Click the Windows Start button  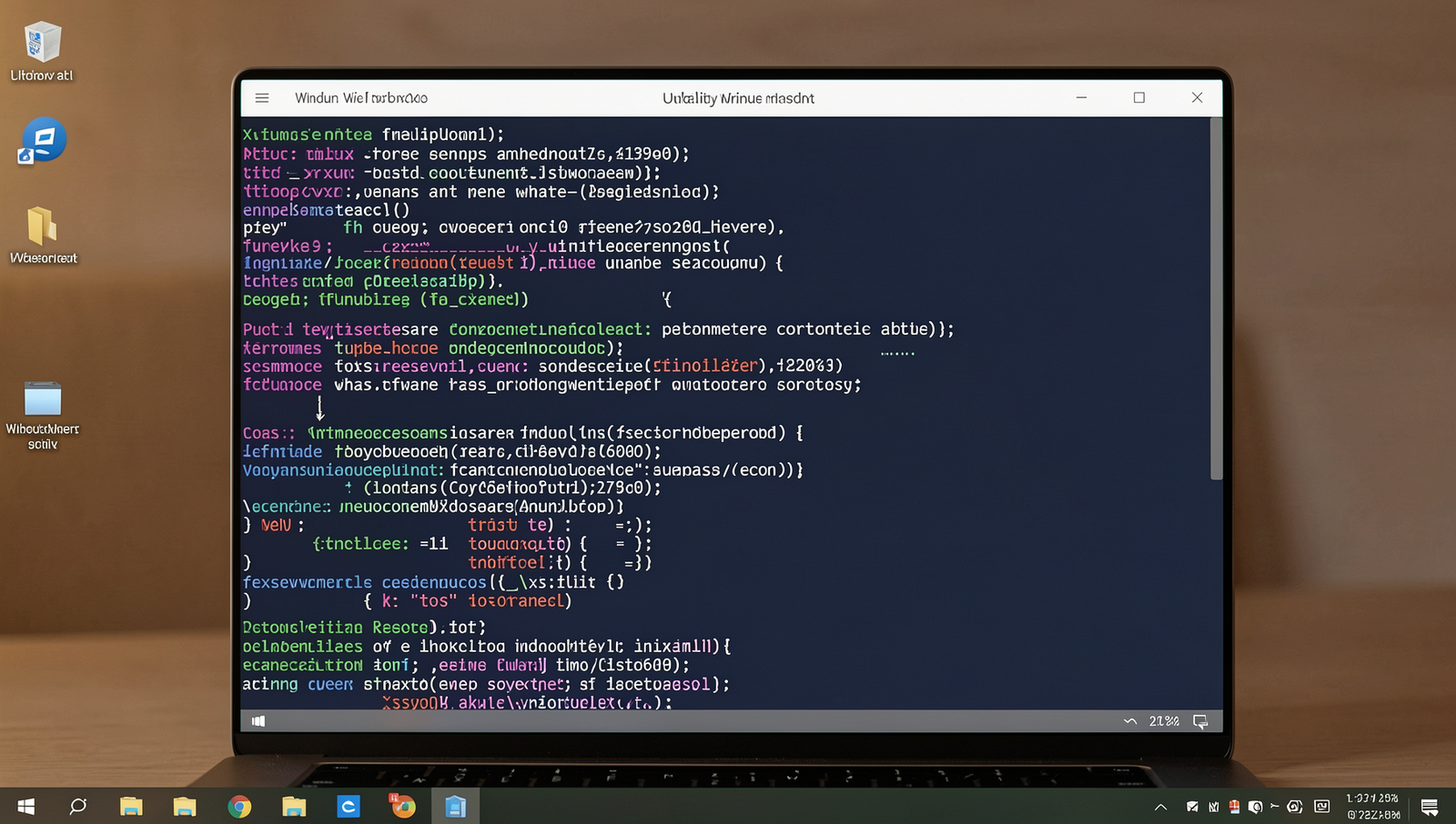(26, 806)
